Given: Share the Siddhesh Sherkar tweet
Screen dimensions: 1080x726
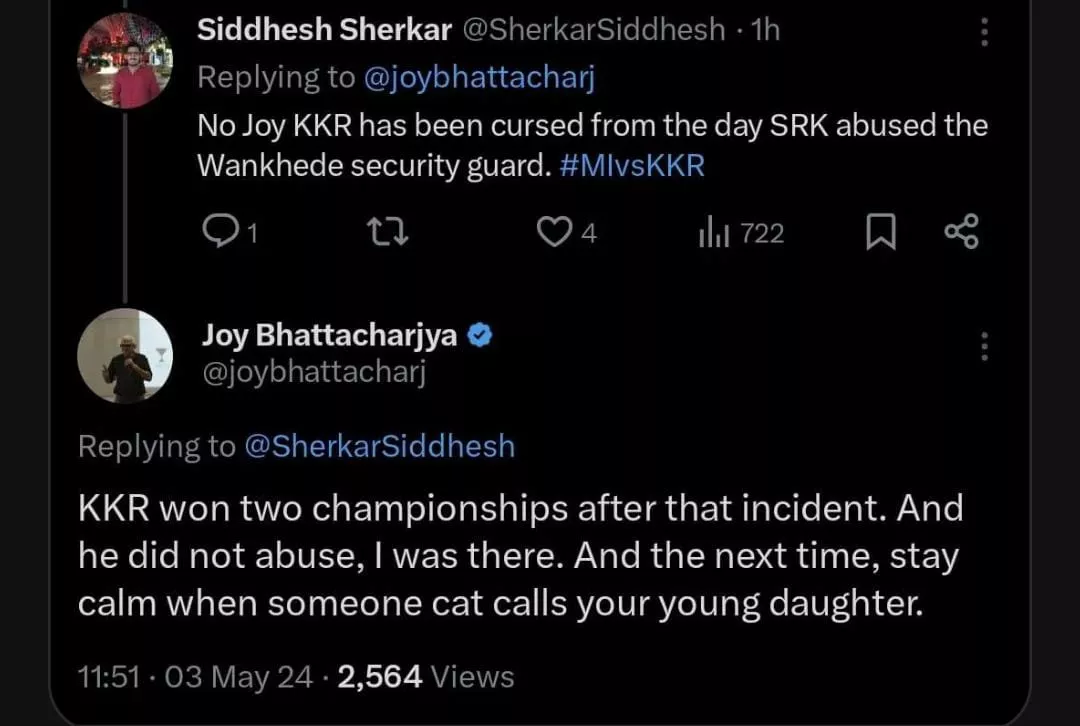Looking at the screenshot, I should (962, 233).
